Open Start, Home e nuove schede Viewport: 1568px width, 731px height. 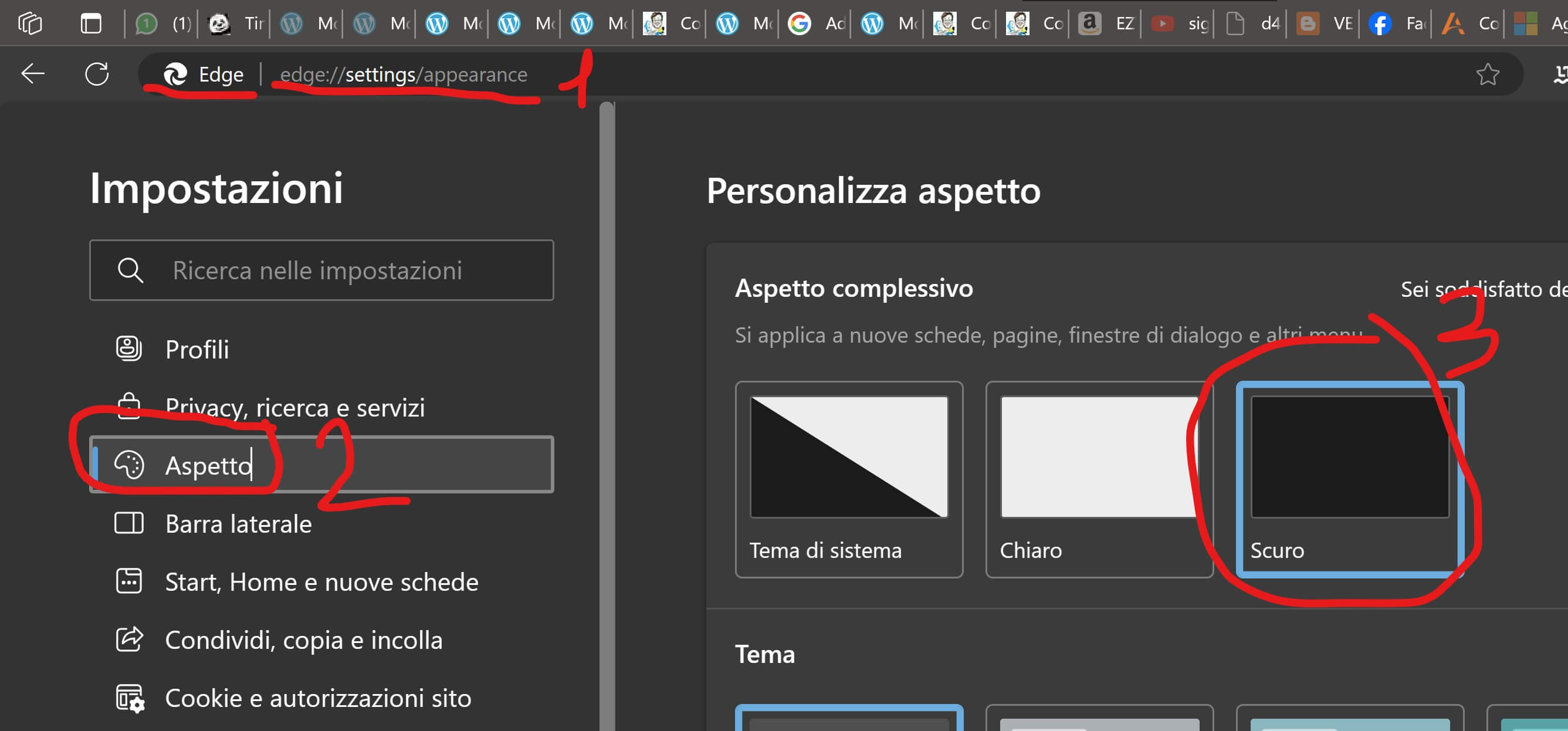coord(321,582)
